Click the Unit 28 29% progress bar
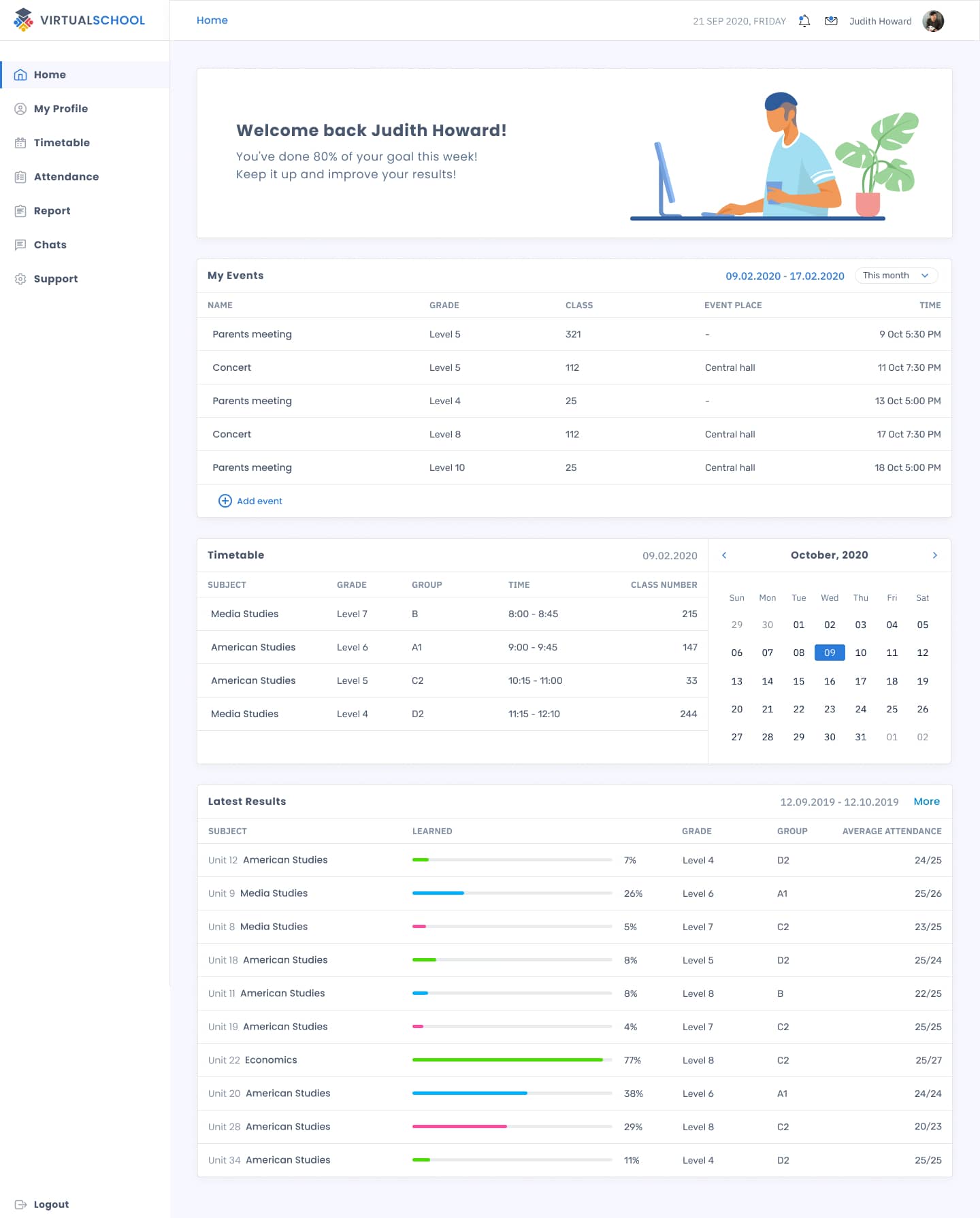Viewport: 980px width, 1218px height. 512,1127
